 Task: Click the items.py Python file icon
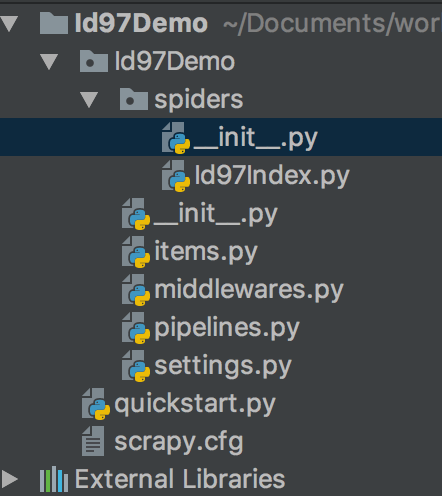pyautogui.click(x=136, y=252)
